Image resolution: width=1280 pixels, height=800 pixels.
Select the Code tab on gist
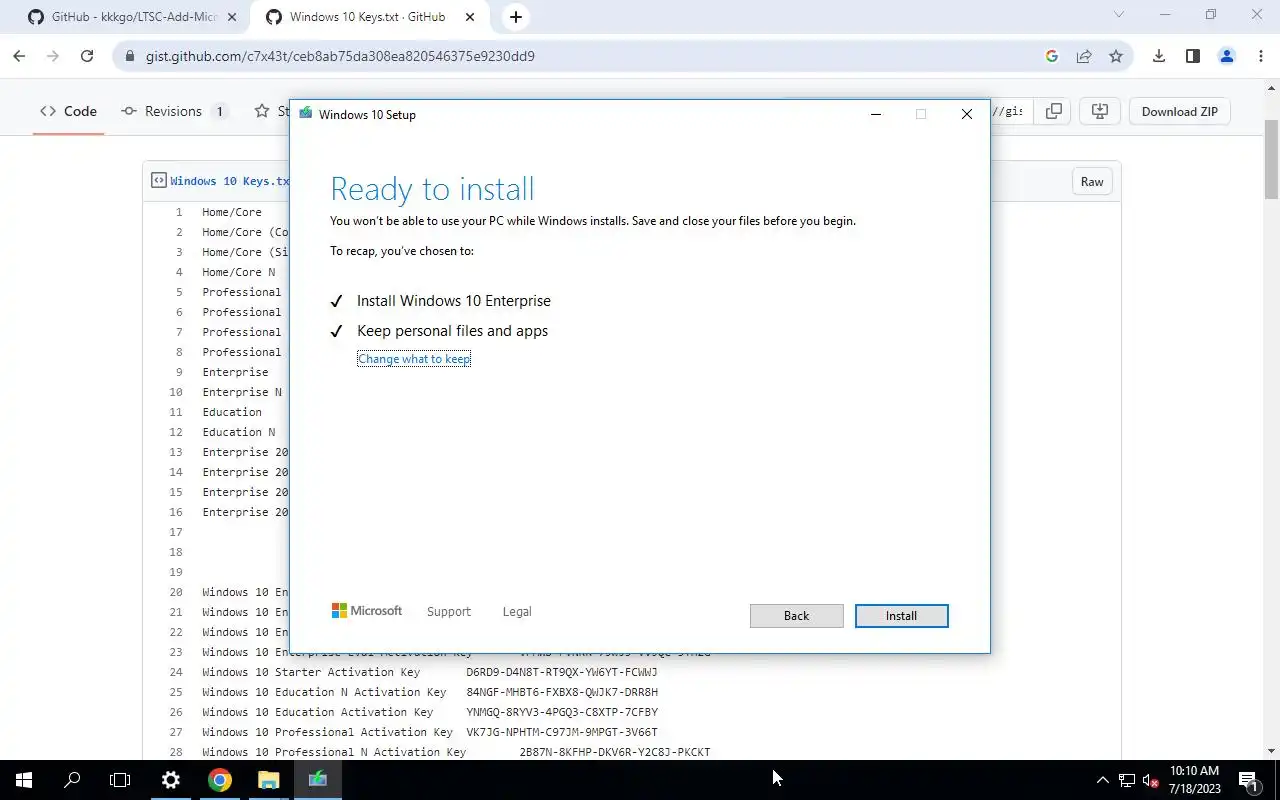[68, 111]
